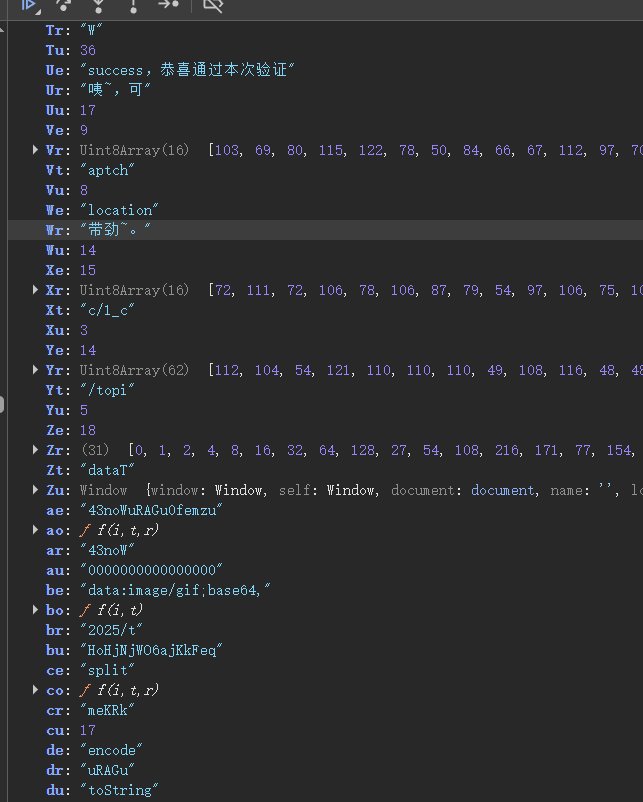Viewport: 643px width, 802px height.
Task: Expand the co function f(i, t, r)
Action: pyautogui.click(x=35, y=689)
